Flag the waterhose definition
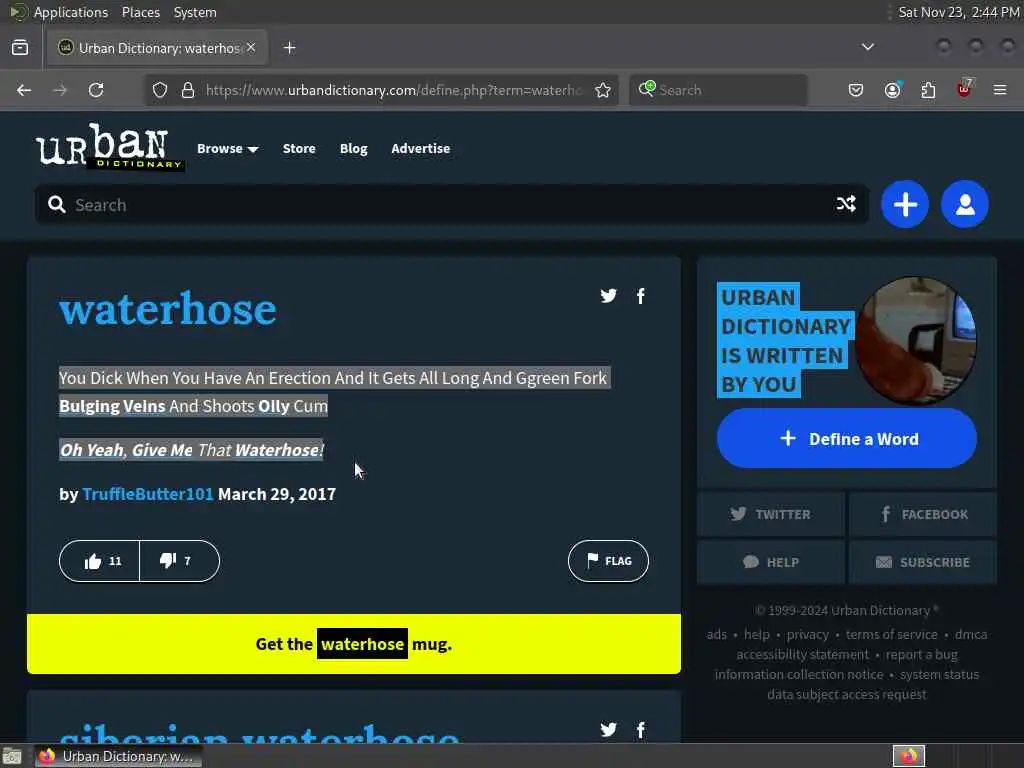 coord(608,561)
